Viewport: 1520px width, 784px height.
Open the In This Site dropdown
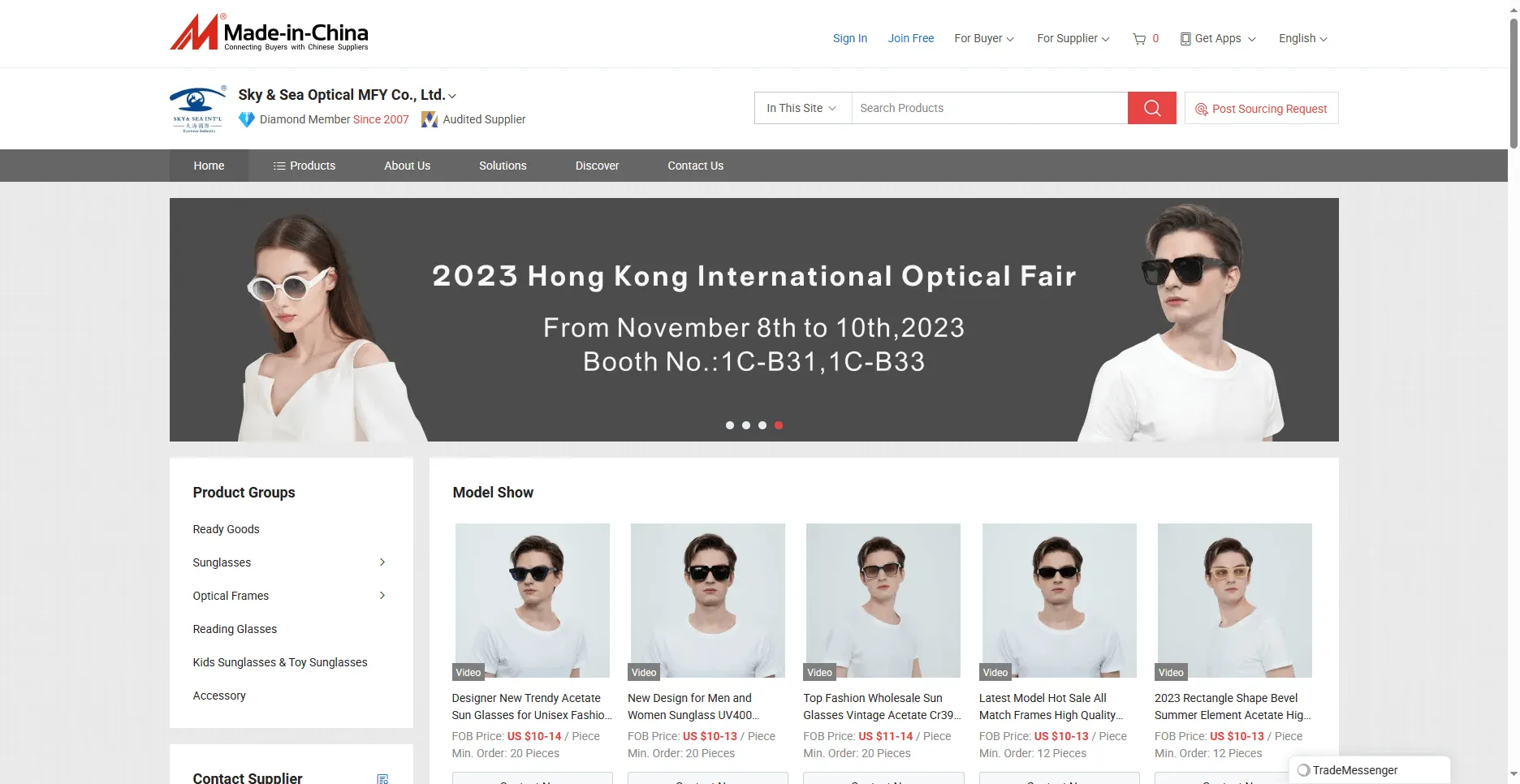[x=802, y=108]
